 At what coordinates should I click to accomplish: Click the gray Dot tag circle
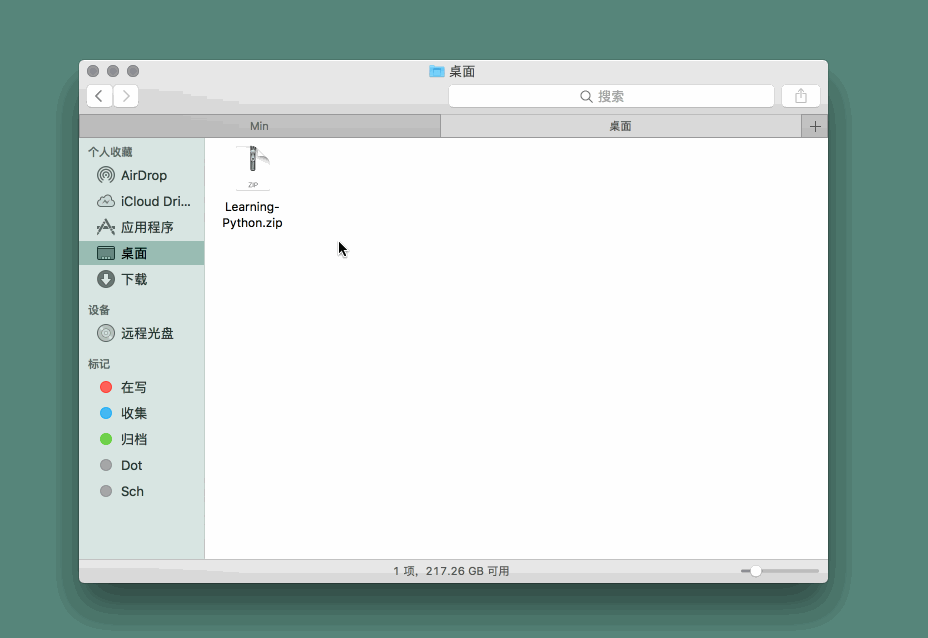(106, 465)
